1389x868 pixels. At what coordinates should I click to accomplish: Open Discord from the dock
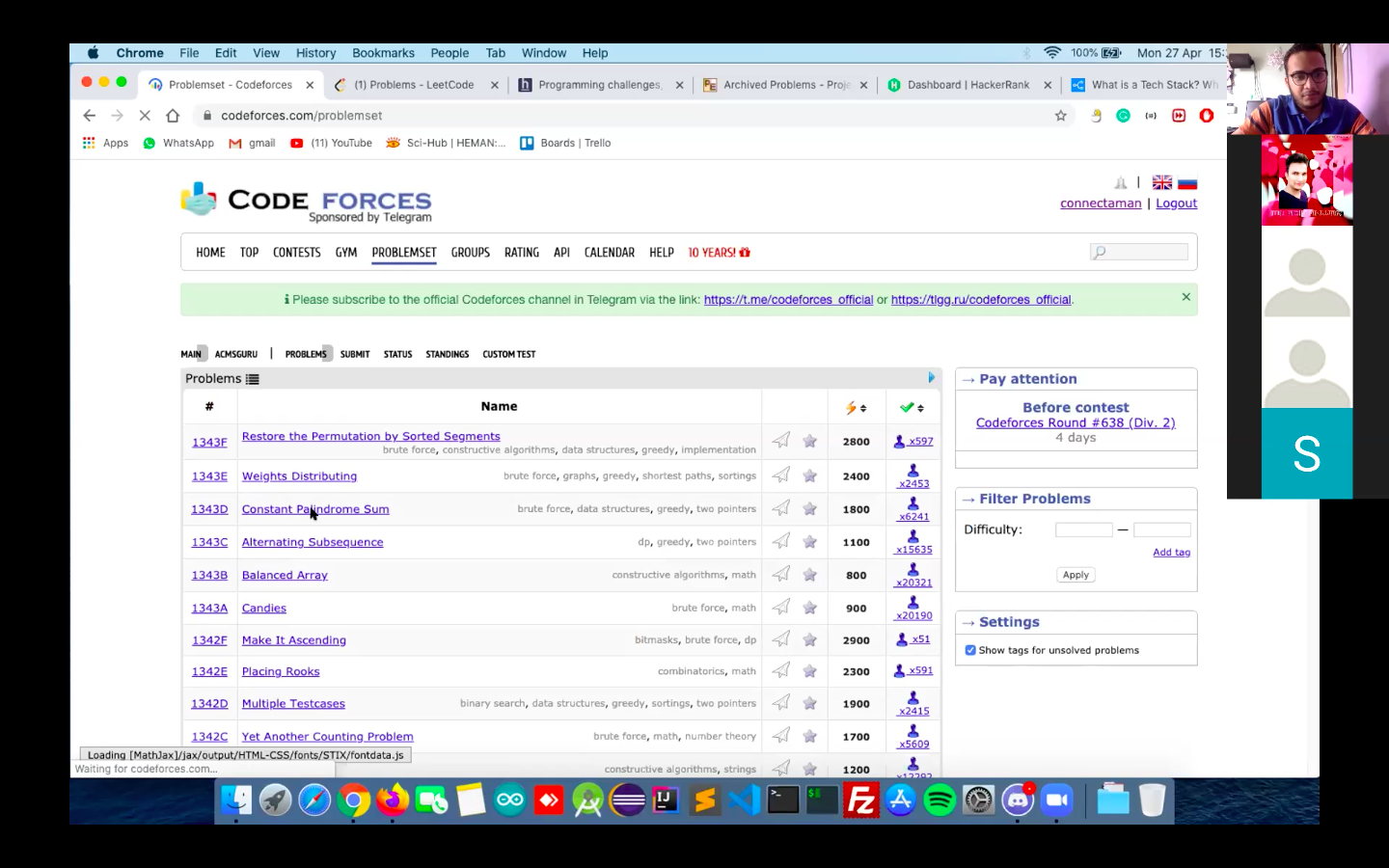1017,800
